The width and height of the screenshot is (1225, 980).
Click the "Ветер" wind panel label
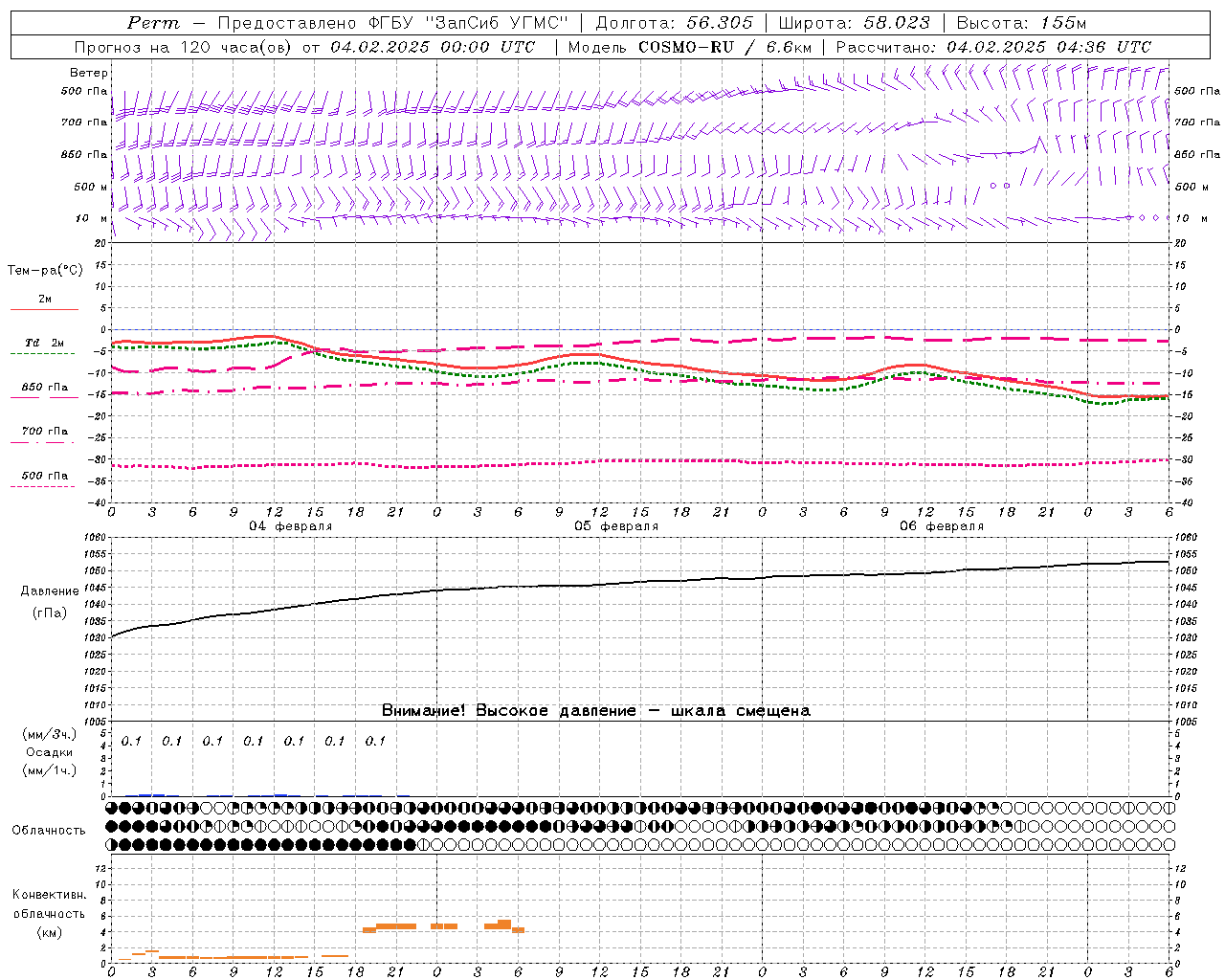[89, 73]
